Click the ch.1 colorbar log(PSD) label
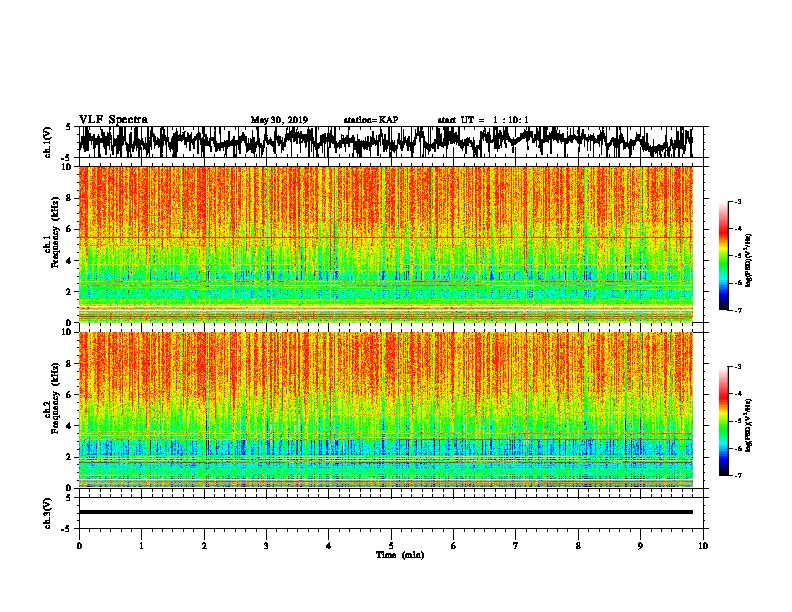This screenshot has height=612, width=792. [749, 260]
